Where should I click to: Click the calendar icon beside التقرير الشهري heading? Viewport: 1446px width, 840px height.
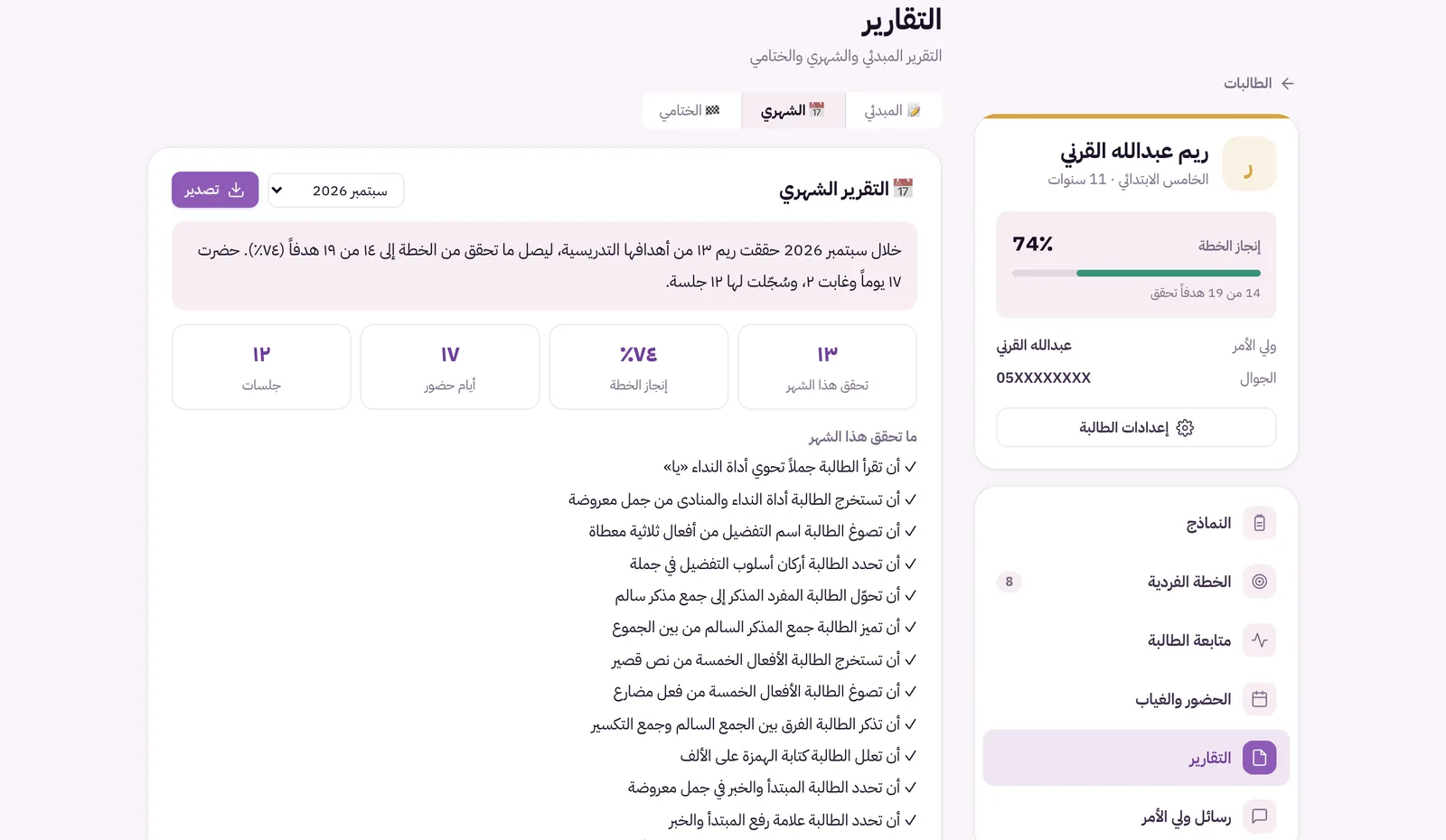pos(903,188)
